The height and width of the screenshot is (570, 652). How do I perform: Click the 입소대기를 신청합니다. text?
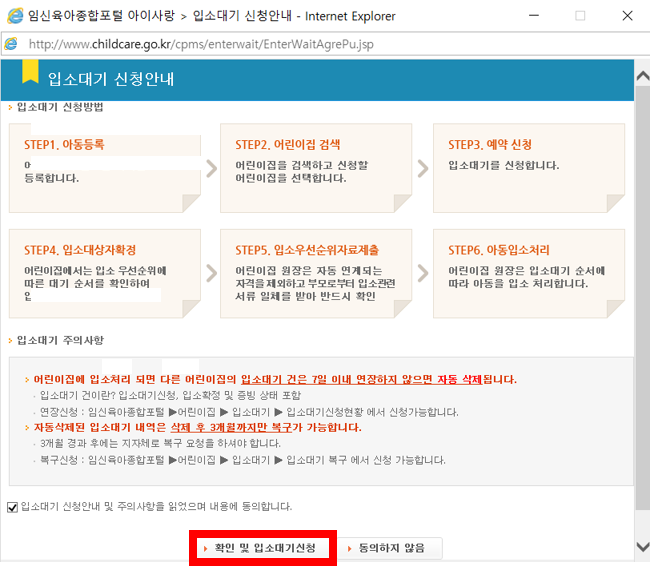click(x=504, y=165)
